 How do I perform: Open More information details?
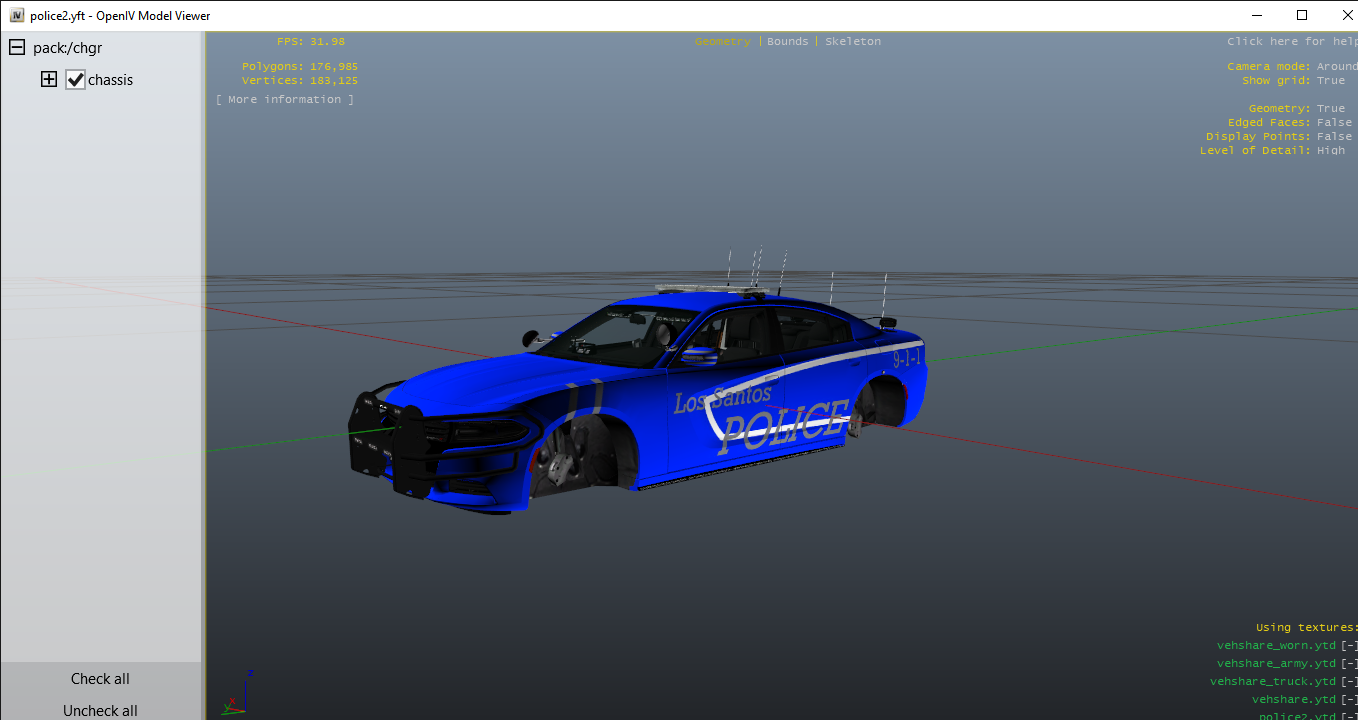pyautogui.click(x=285, y=100)
